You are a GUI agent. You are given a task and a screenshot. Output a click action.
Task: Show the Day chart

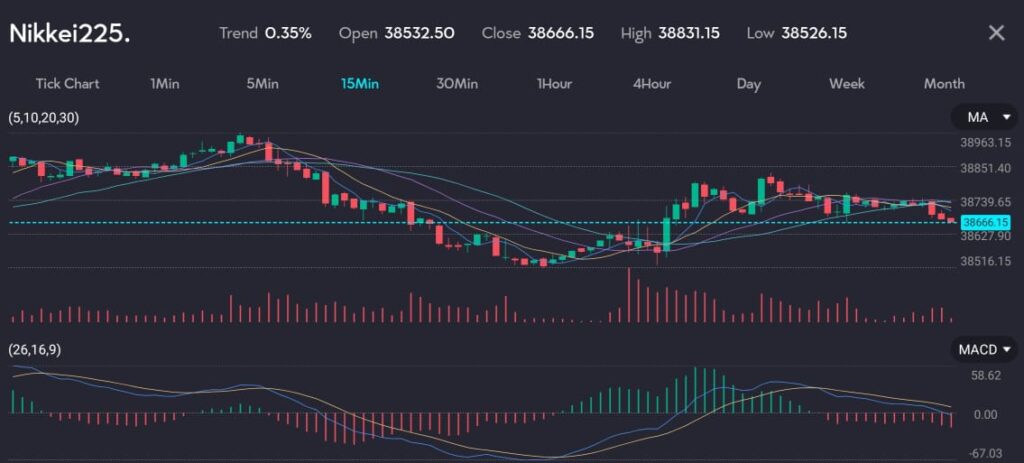[749, 84]
